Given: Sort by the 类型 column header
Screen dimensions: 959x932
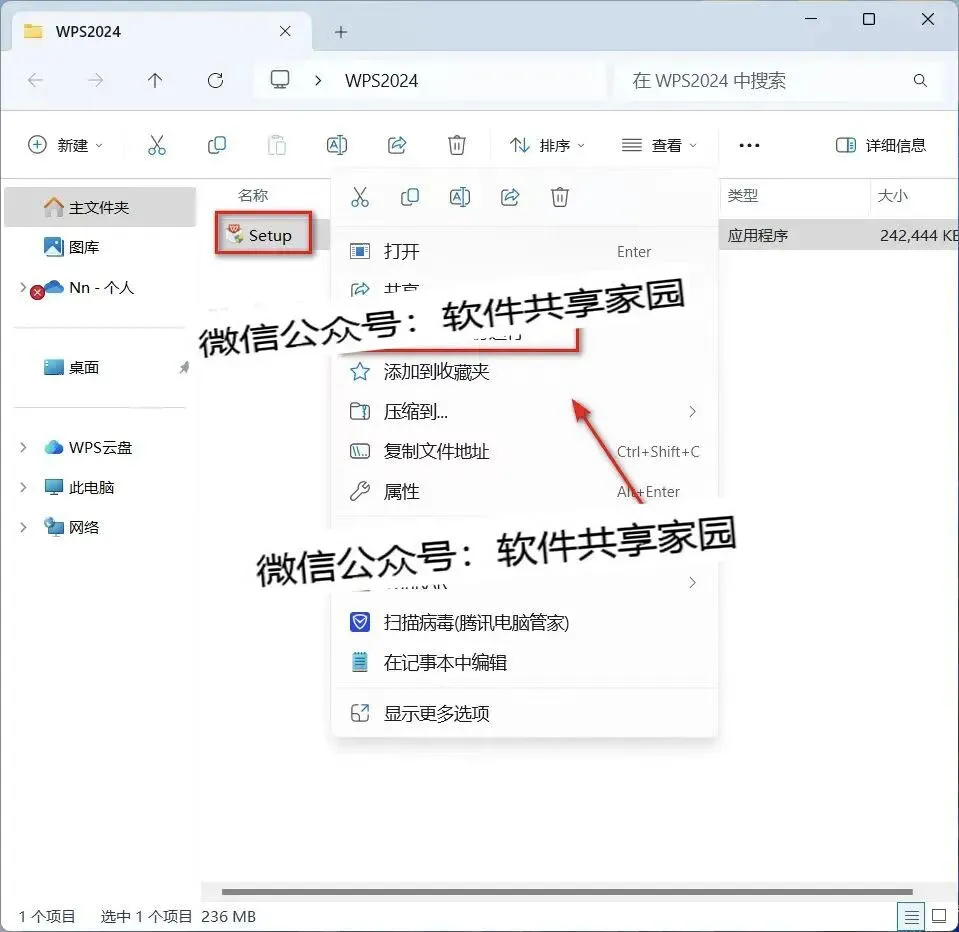Looking at the screenshot, I should pos(742,196).
